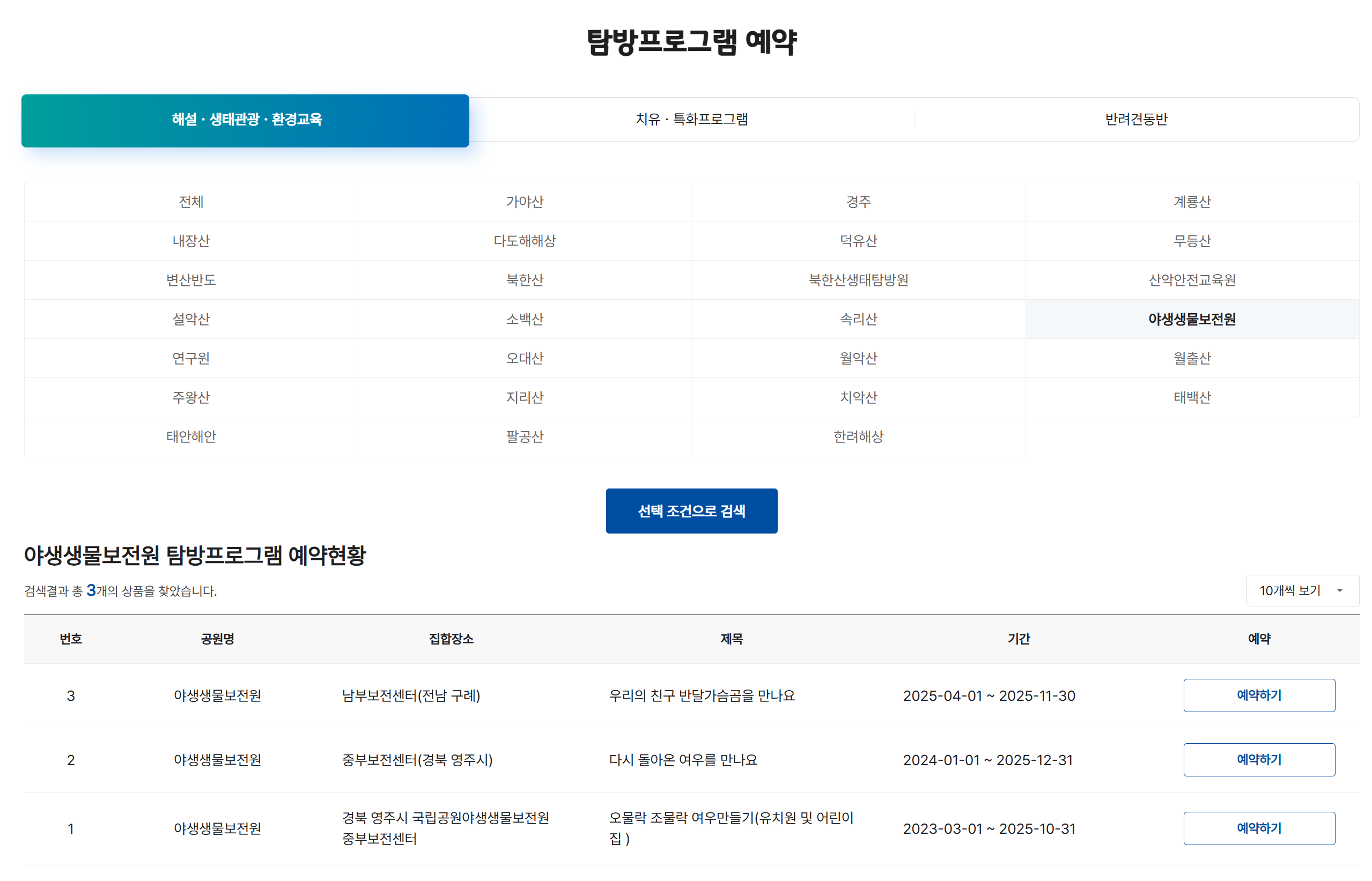Reserve 우리의 친구 반달가슴곰을 만나요 program

[x=1259, y=695]
